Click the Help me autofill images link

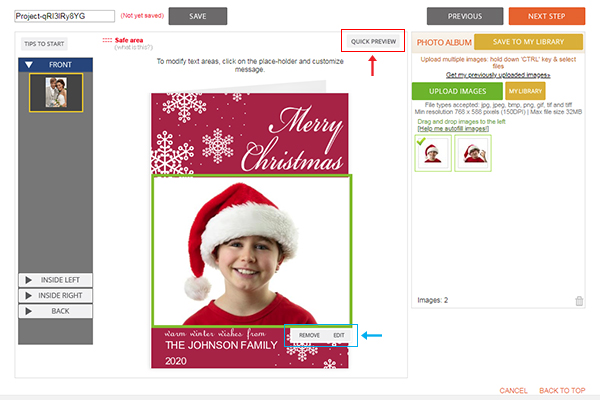pos(453,129)
